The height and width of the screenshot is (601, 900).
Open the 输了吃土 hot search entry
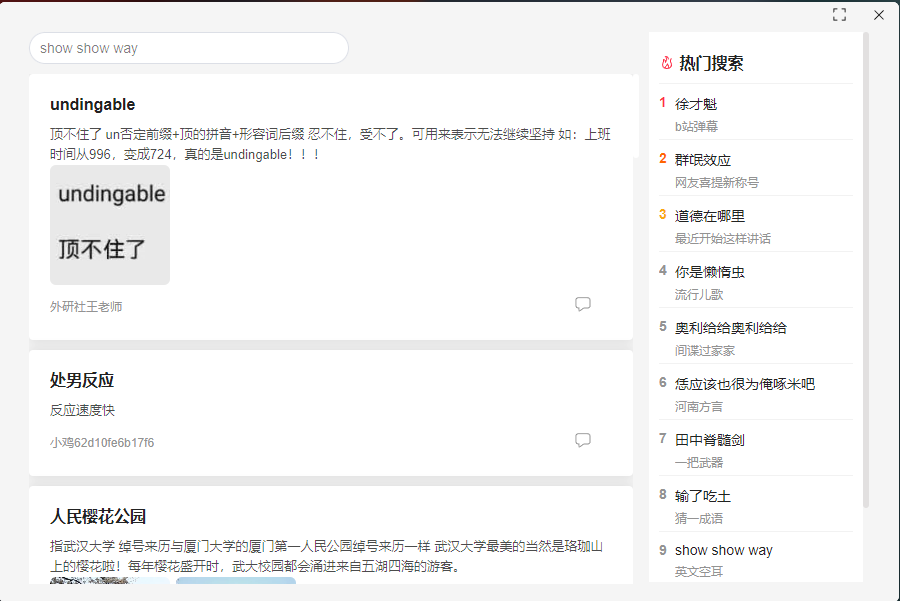pos(698,495)
